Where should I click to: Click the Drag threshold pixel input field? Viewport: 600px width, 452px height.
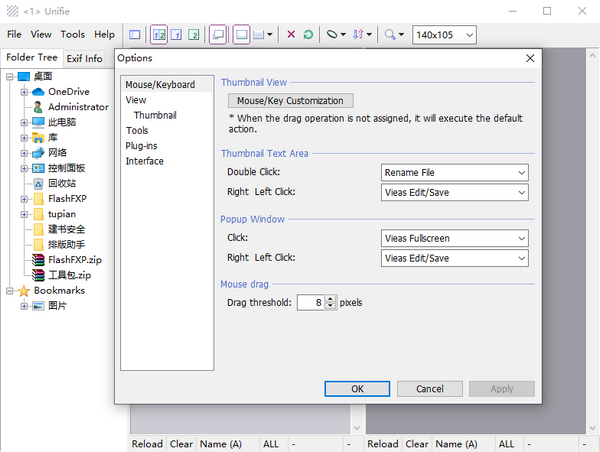tap(311, 302)
